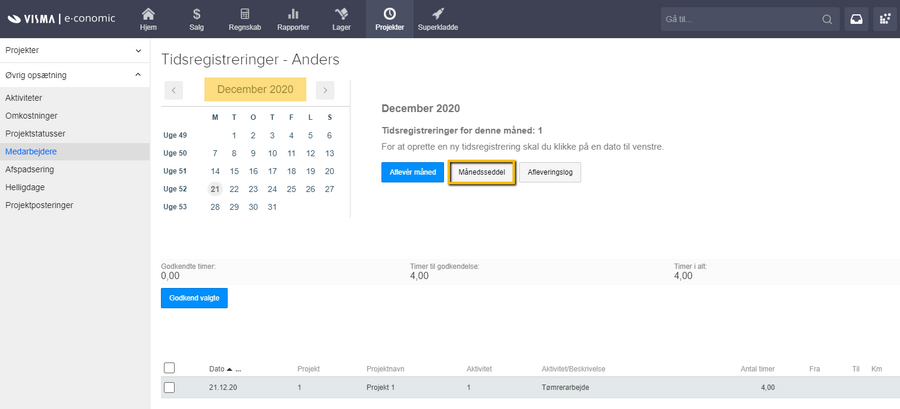The image size is (900, 409).
Task: Click the inbox icon in top bar
Action: pos(857,19)
